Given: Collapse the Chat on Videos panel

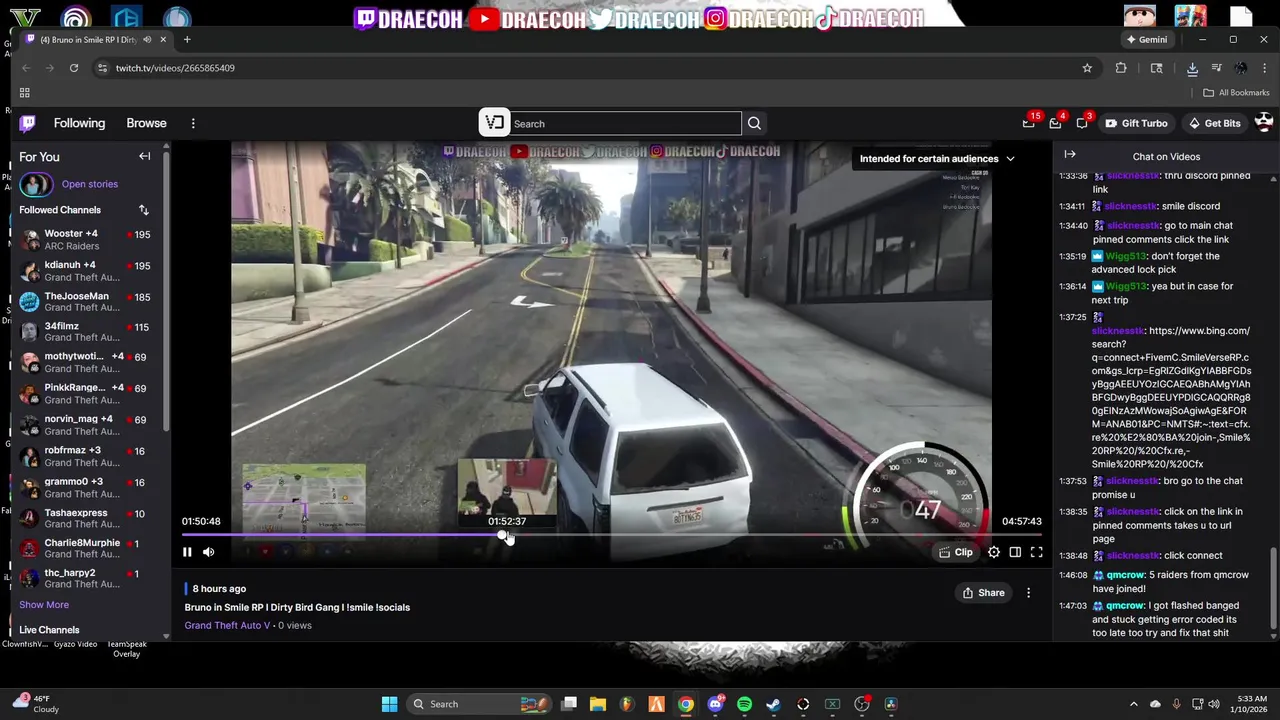Looking at the screenshot, I should pyautogui.click(x=1070, y=155).
